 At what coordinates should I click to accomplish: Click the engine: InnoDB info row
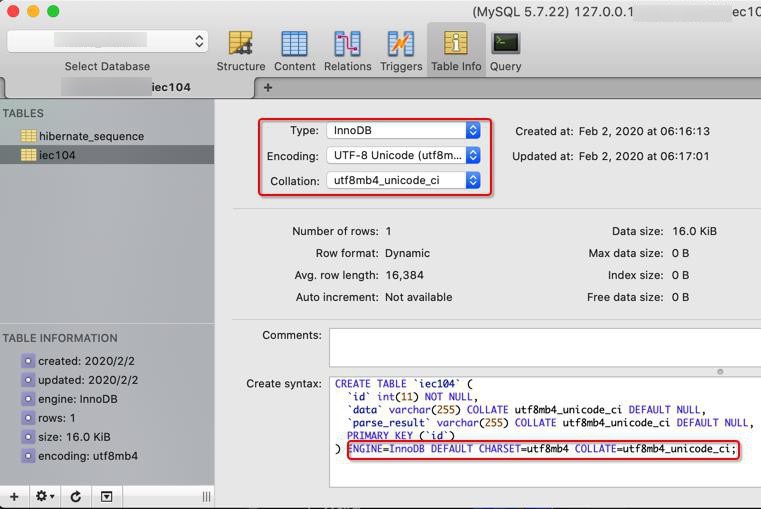click(78, 399)
